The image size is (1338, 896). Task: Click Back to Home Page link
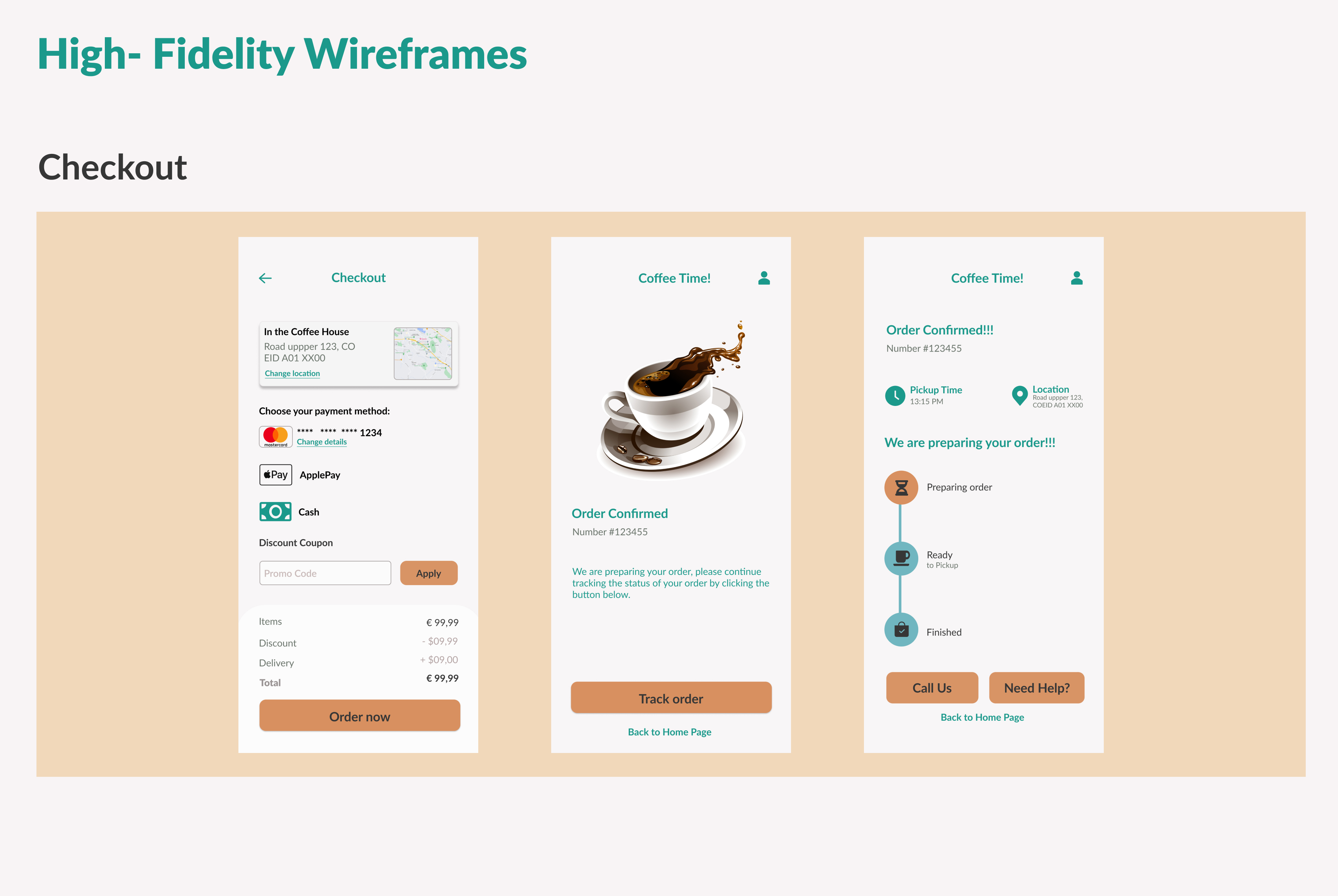point(669,731)
